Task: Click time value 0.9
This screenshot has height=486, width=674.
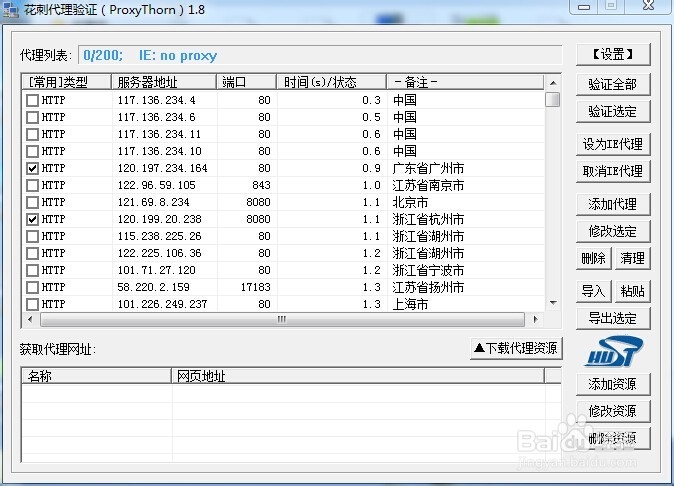Action: click(371, 168)
